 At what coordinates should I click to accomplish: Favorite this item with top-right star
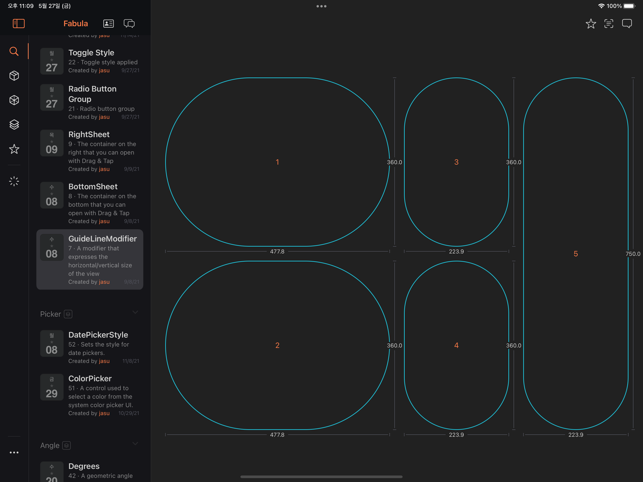(x=590, y=23)
